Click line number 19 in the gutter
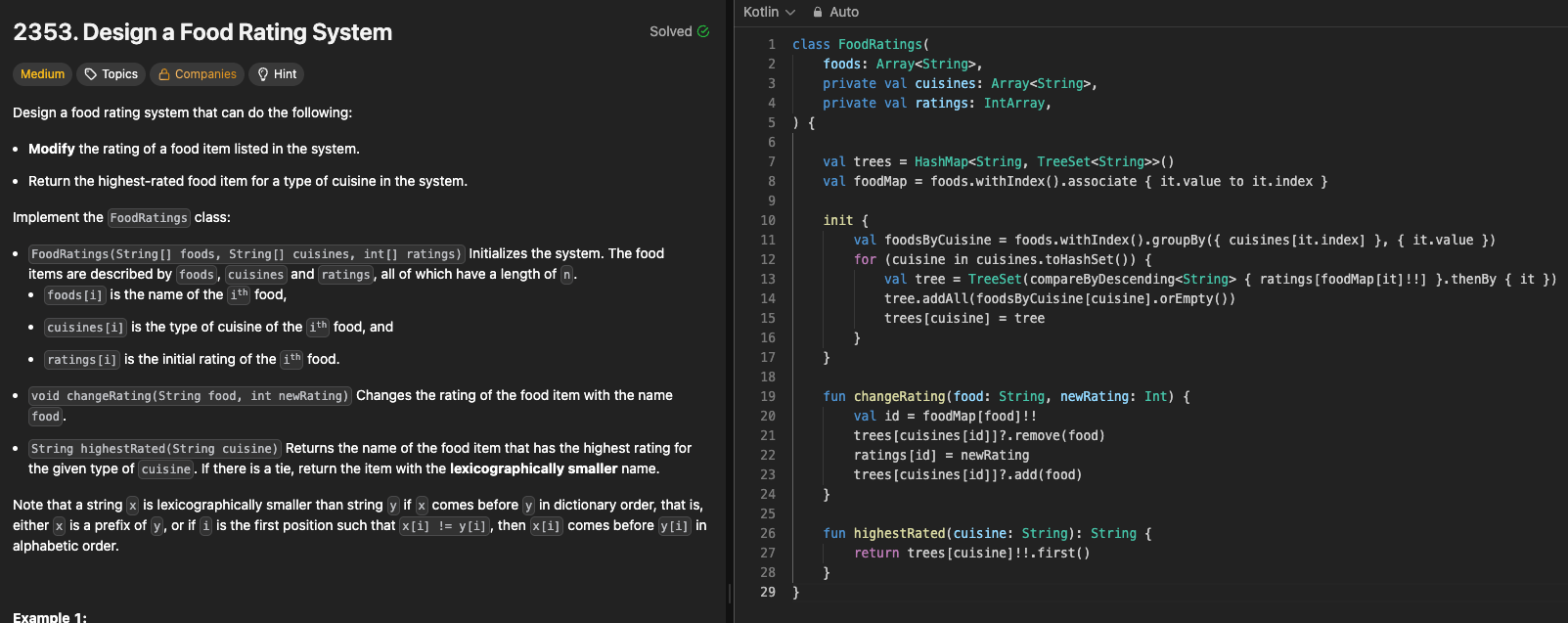Image resolution: width=1568 pixels, height=623 pixels. click(768, 396)
